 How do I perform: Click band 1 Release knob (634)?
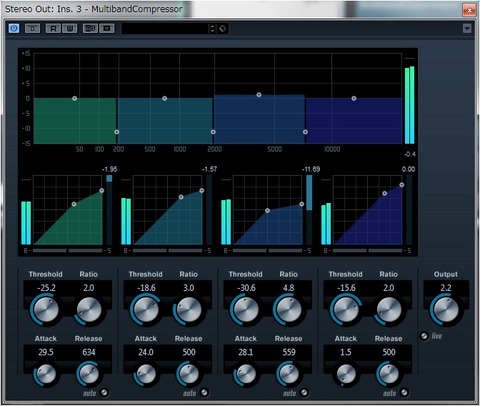89,374
